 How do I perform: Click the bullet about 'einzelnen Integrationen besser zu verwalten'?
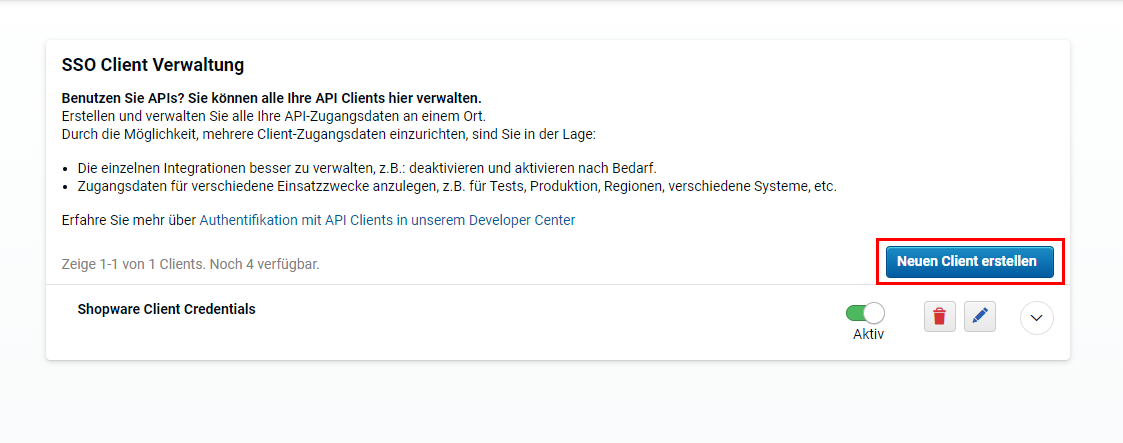click(x=367, y=169)
